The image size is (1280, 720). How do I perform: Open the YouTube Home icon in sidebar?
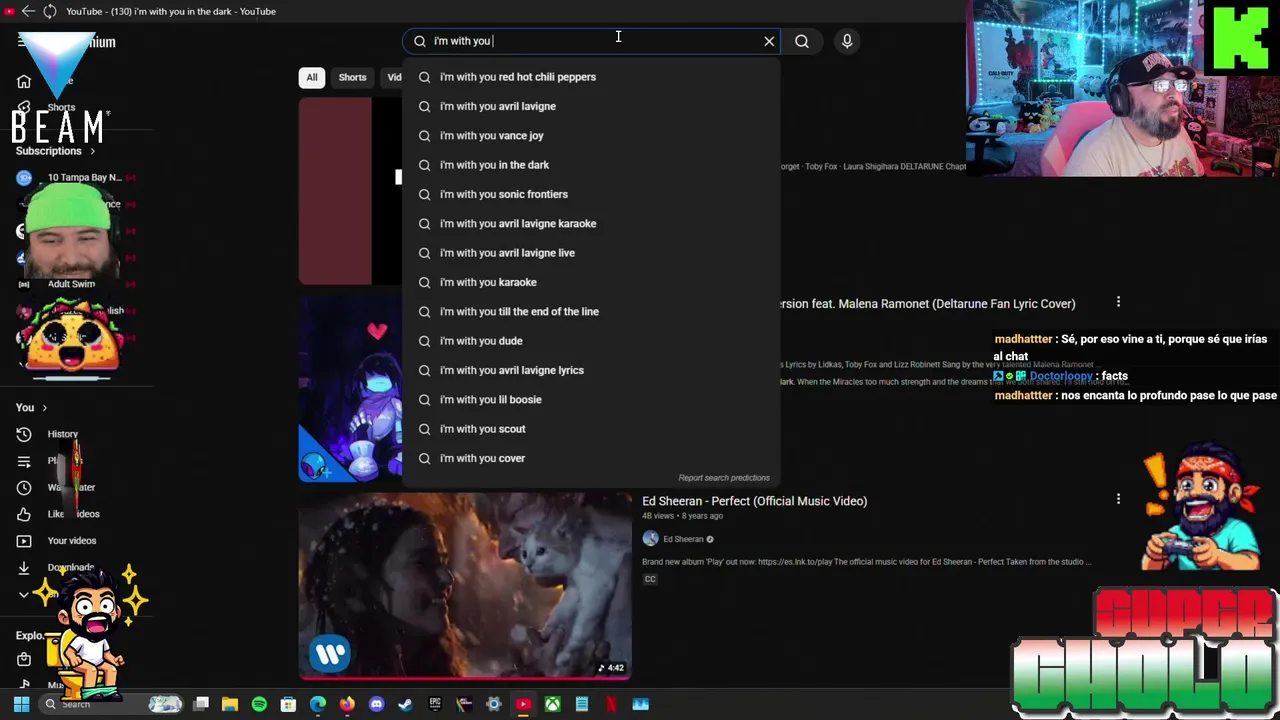click(24, 81)
